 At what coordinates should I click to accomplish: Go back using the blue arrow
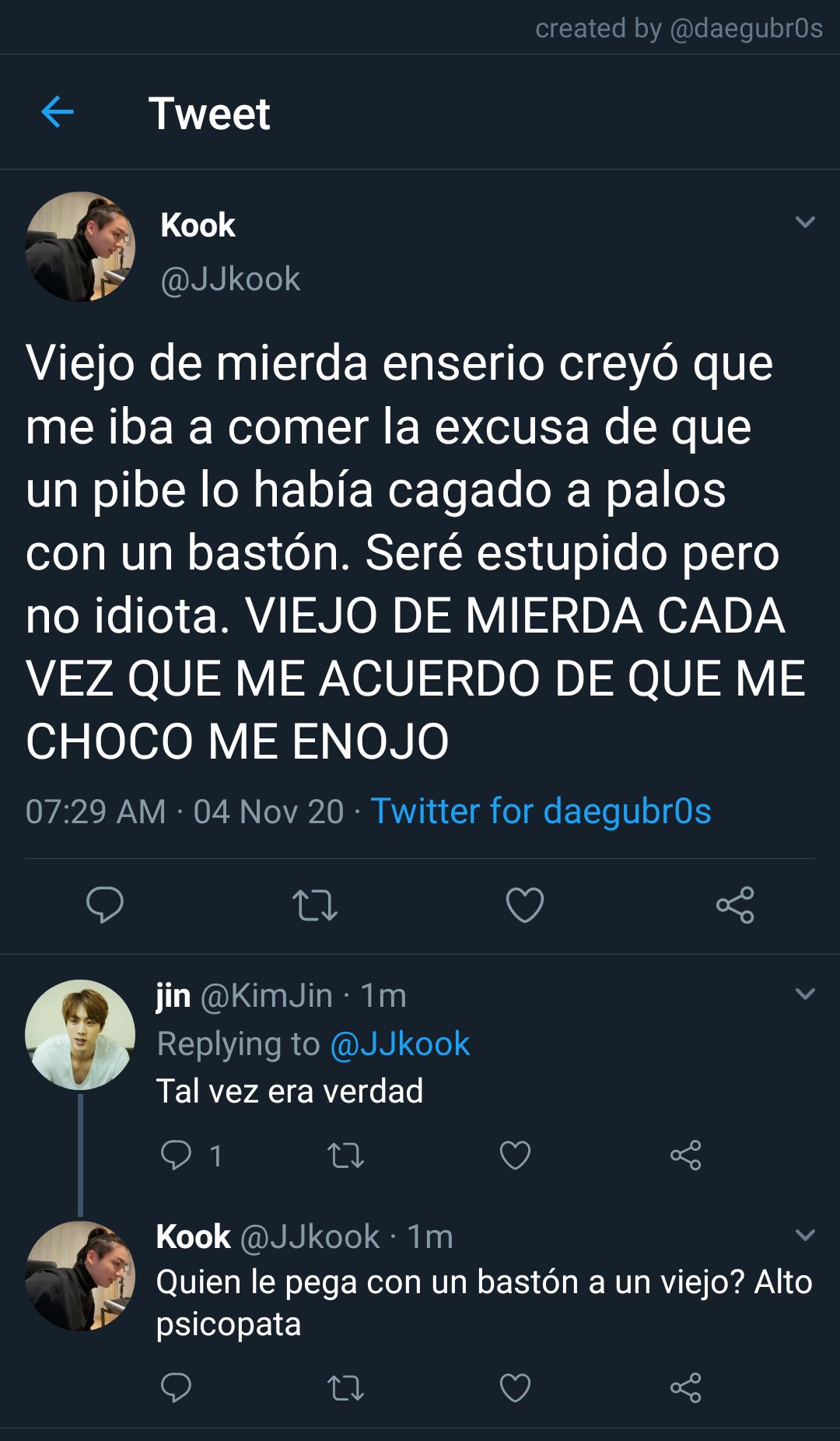click(x=57, y=112)
